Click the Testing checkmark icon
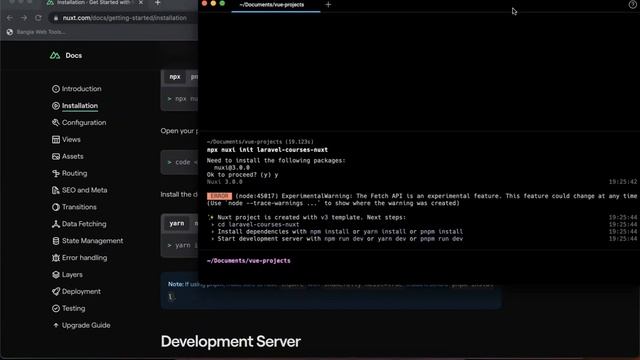 pos(56,309)
